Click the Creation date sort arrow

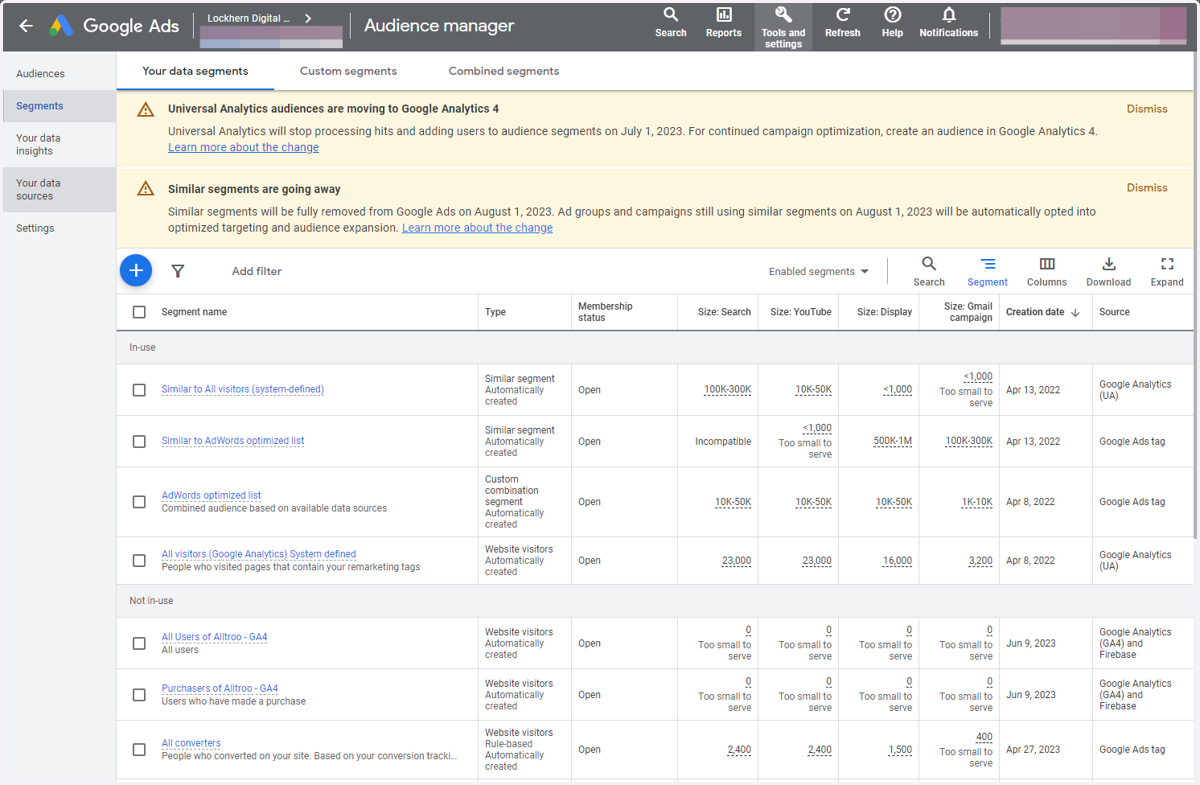pos(1076,312)
